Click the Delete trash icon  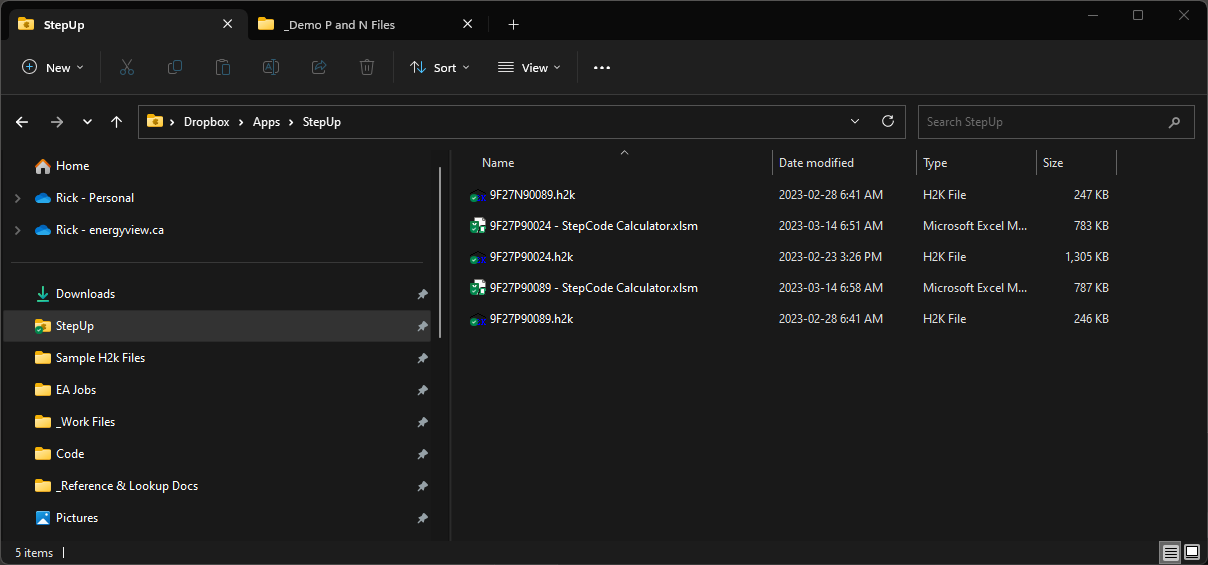(367, 67)
